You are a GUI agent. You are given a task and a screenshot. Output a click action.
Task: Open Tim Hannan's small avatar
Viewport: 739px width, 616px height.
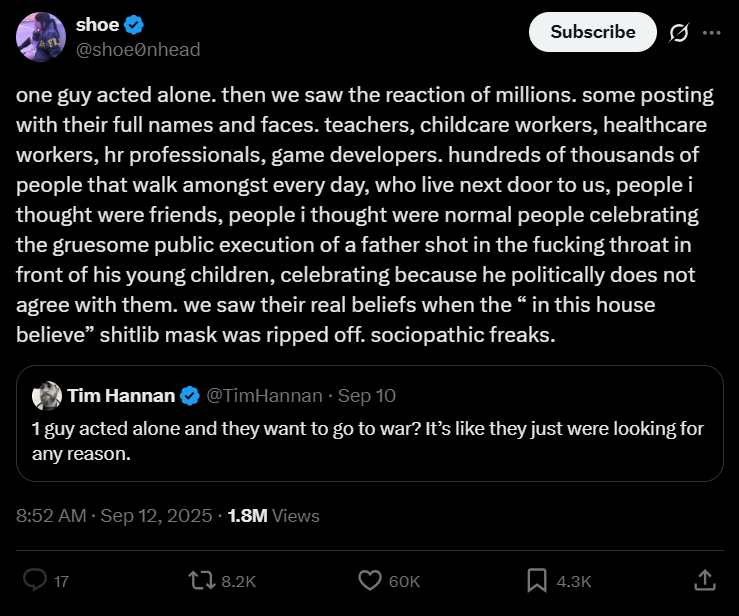click(x=46, y=396)
